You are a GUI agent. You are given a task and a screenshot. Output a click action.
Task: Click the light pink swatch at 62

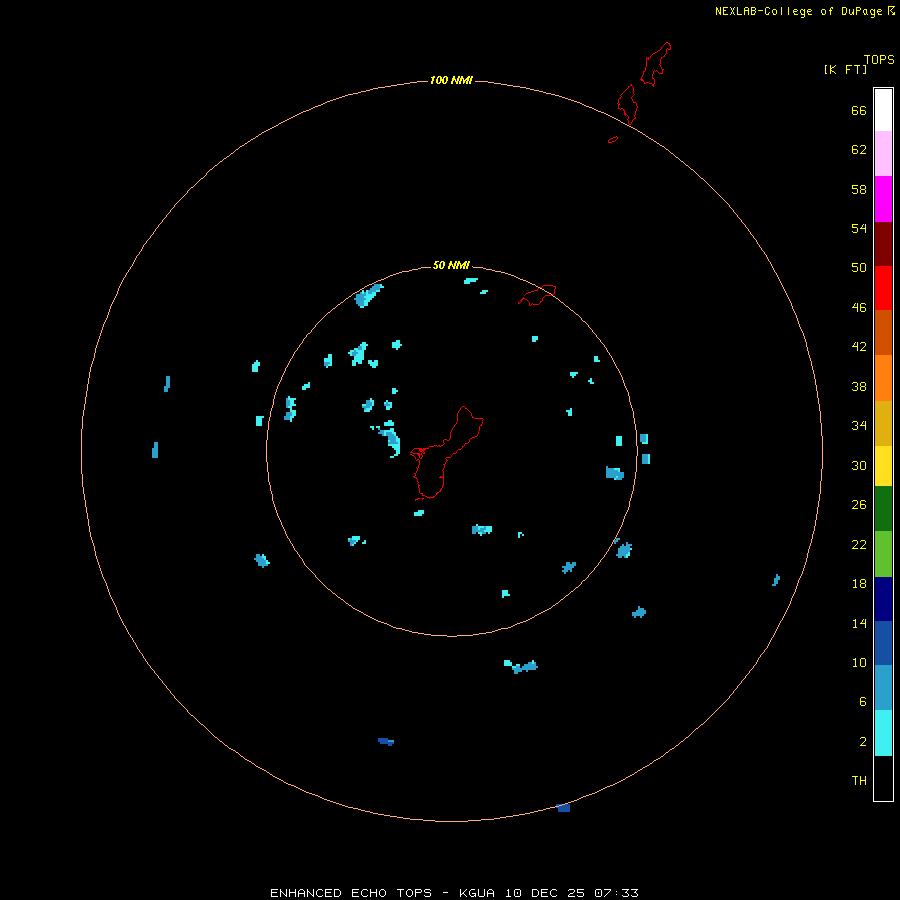tap(883, 153)
